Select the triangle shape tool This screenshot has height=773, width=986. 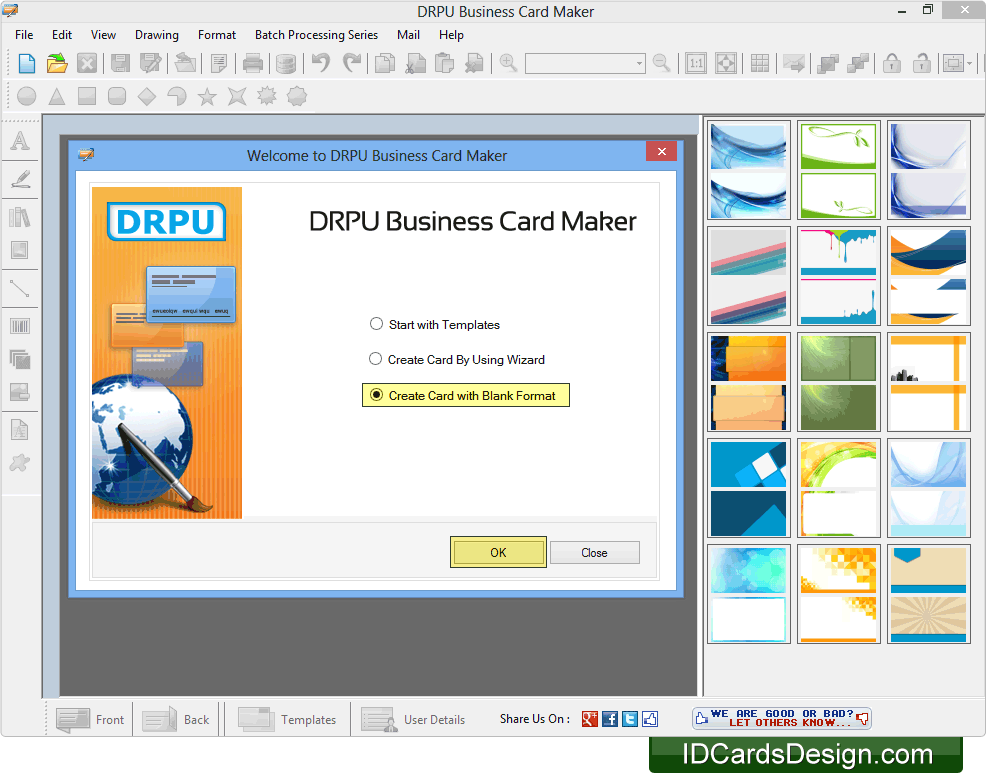click(x=57, y=96)
